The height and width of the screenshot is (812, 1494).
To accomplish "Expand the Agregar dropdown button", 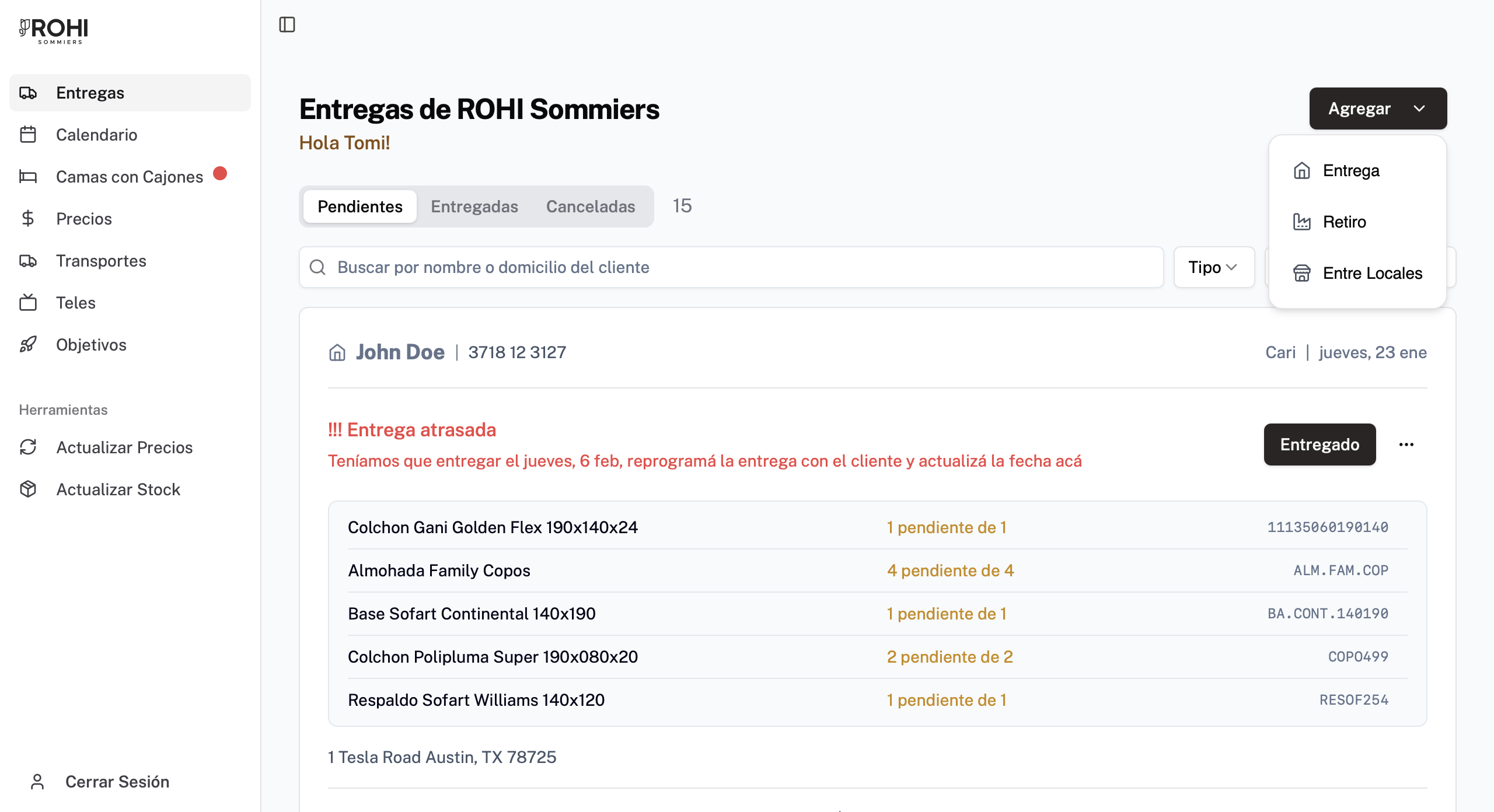I will point(1378,108).
